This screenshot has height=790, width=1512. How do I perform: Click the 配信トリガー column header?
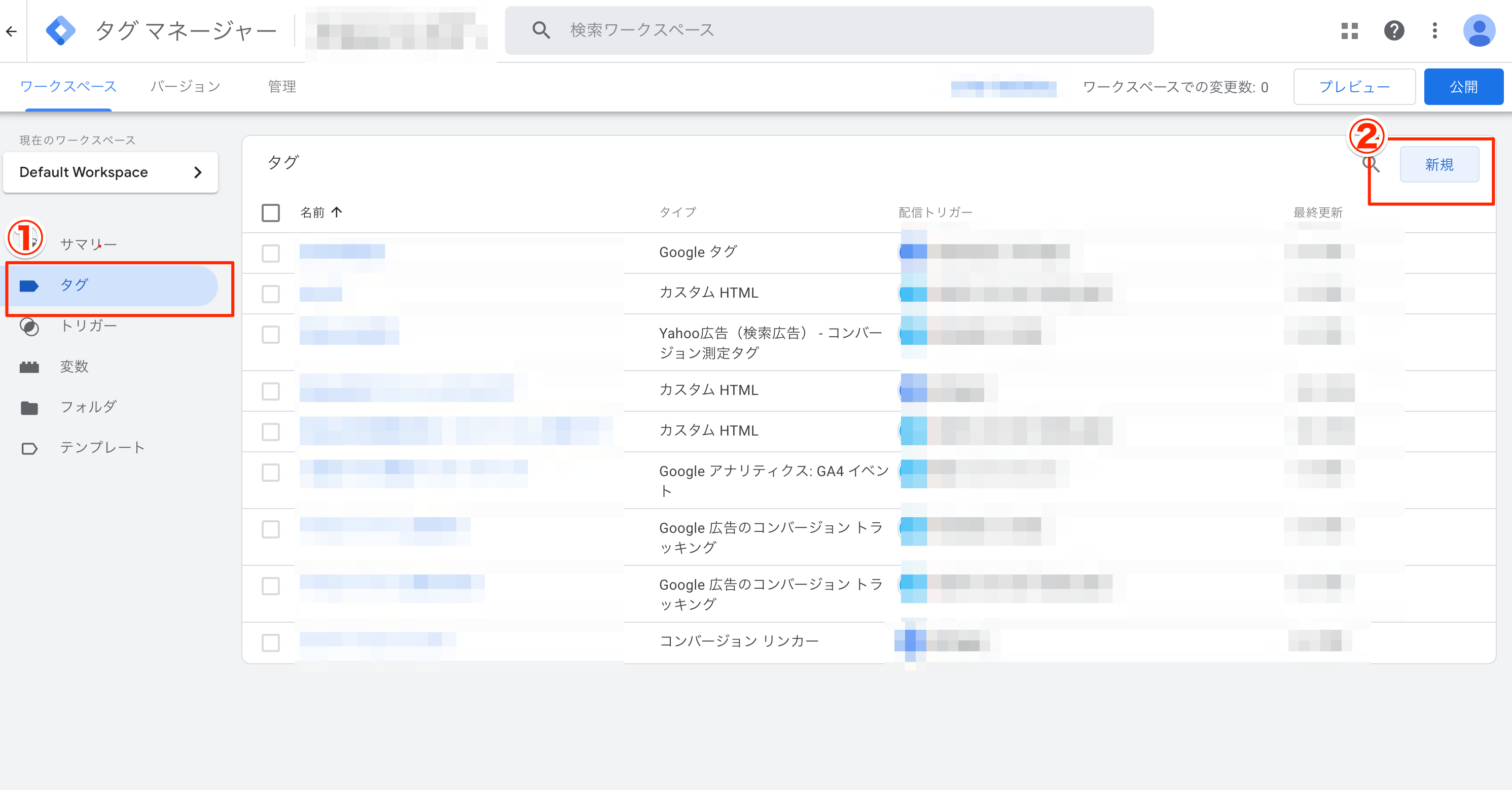click(x=935, y=212)
